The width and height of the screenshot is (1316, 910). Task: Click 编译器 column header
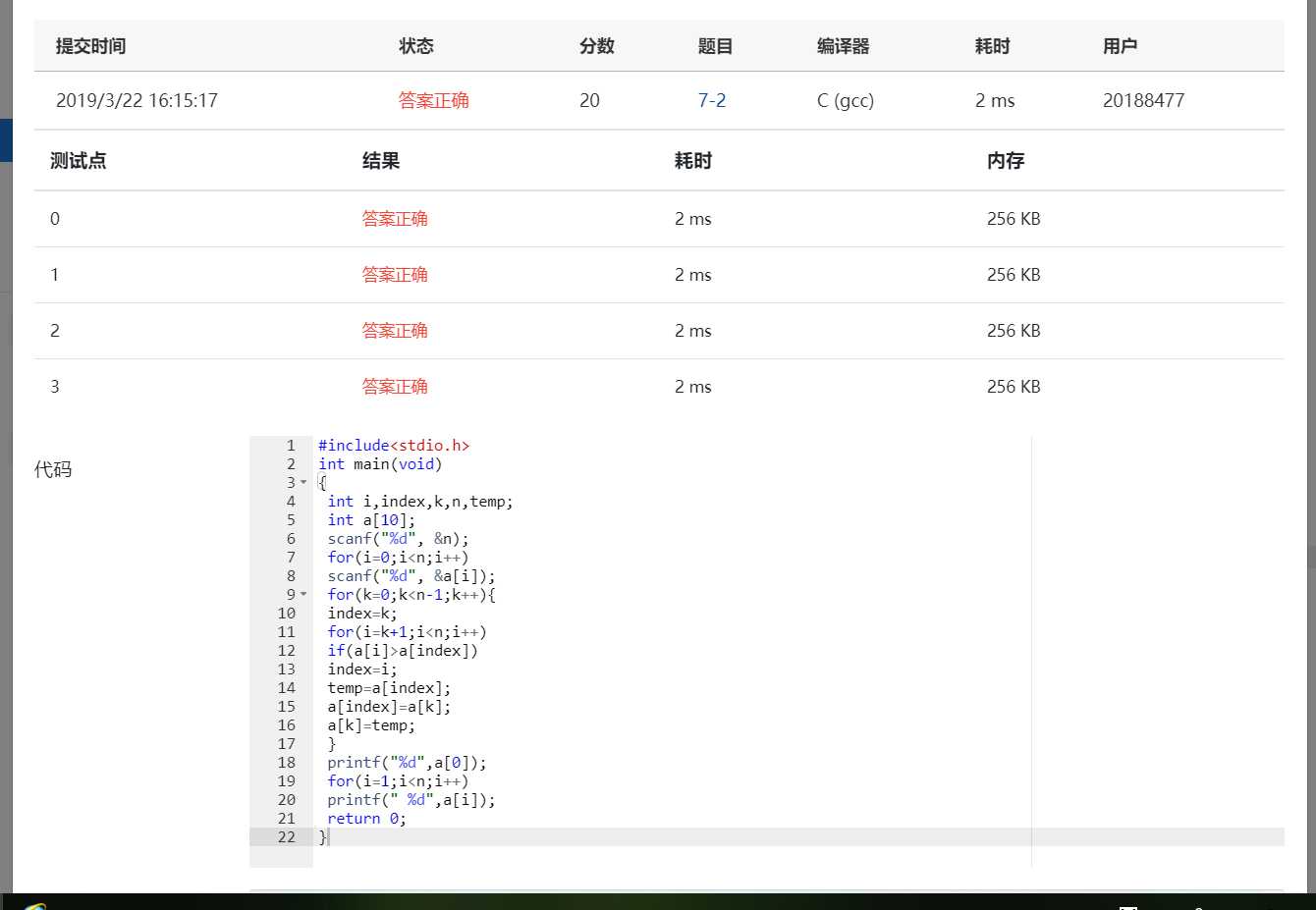844,46
